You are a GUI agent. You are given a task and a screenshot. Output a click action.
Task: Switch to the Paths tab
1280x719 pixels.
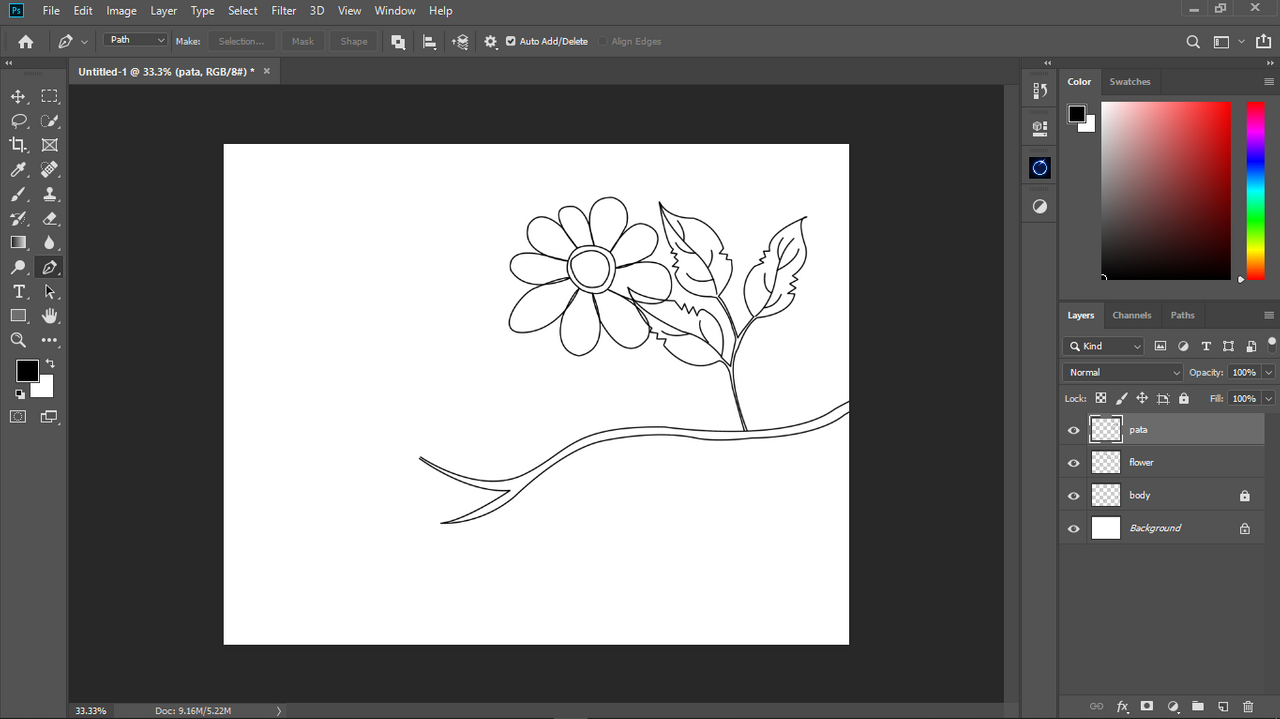click(x=1182, y=315)
